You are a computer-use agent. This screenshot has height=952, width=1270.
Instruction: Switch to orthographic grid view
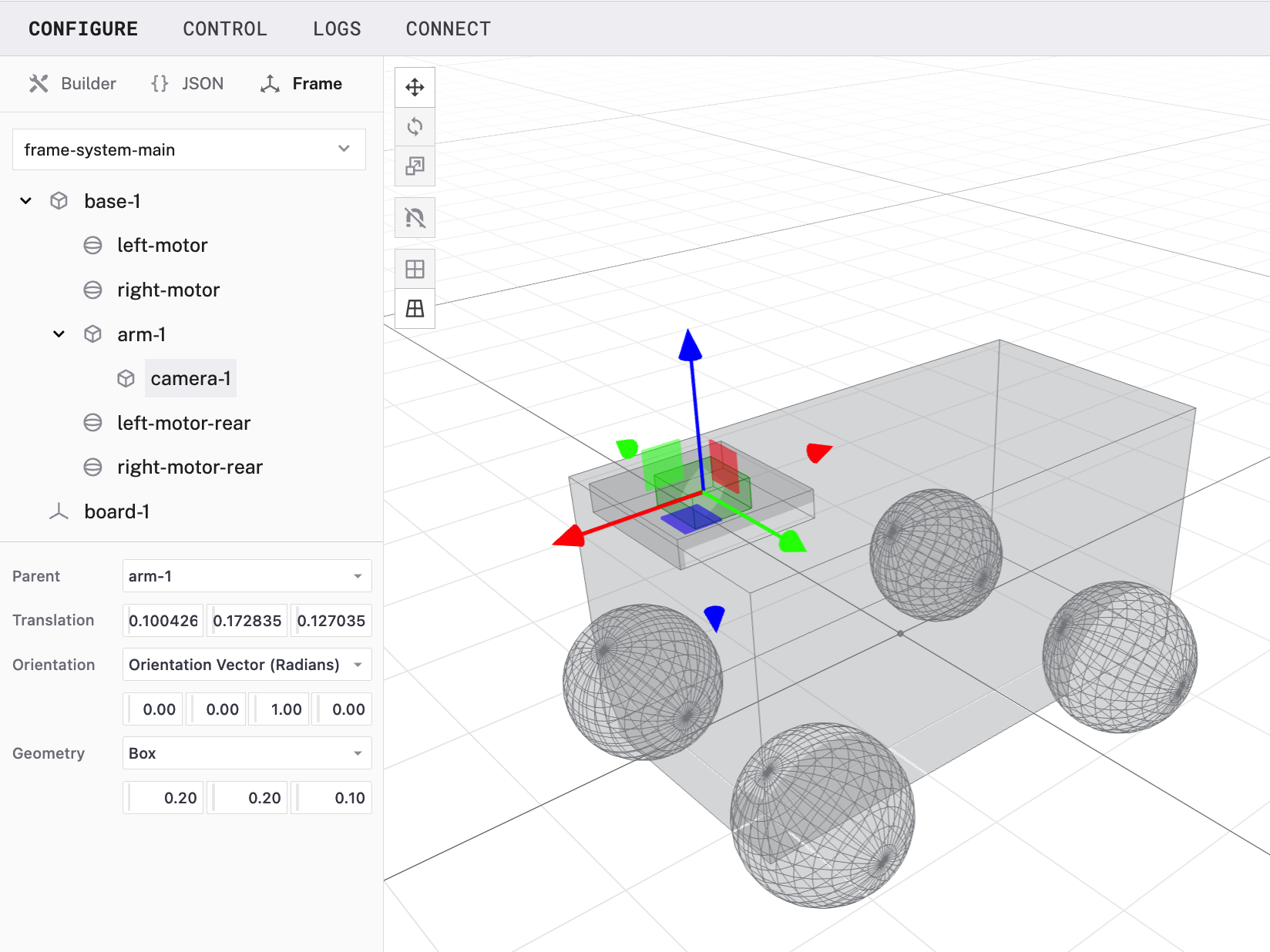[415, 269]
